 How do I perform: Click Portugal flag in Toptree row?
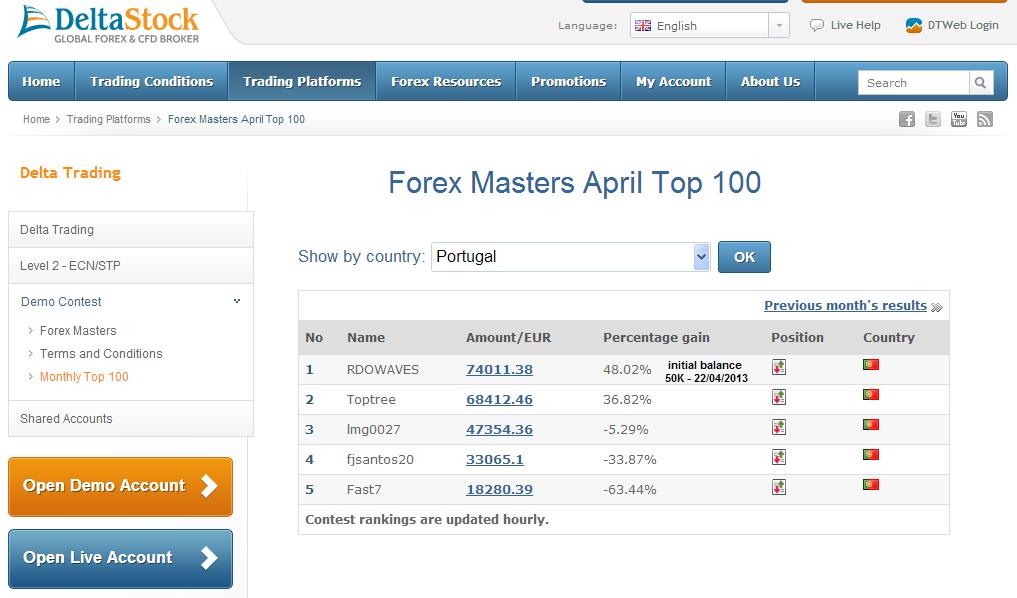[871, 394]
